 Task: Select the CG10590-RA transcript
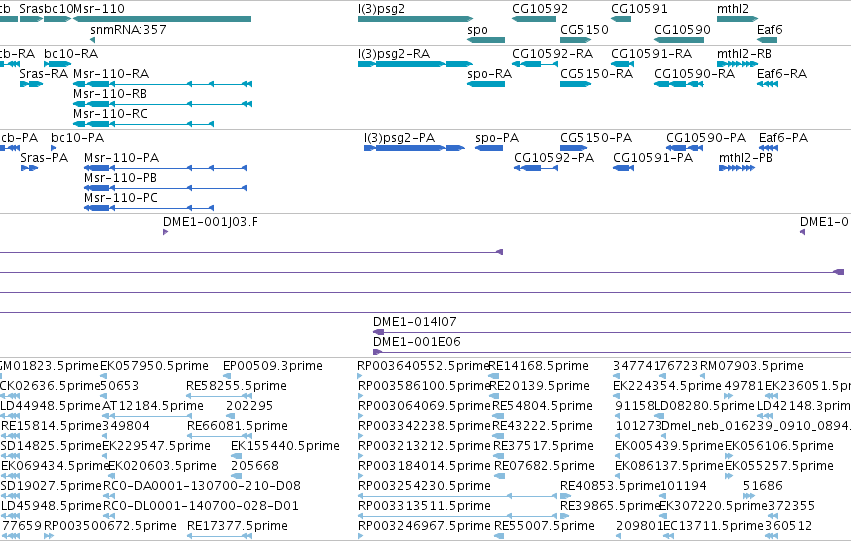tap(679, 84)
